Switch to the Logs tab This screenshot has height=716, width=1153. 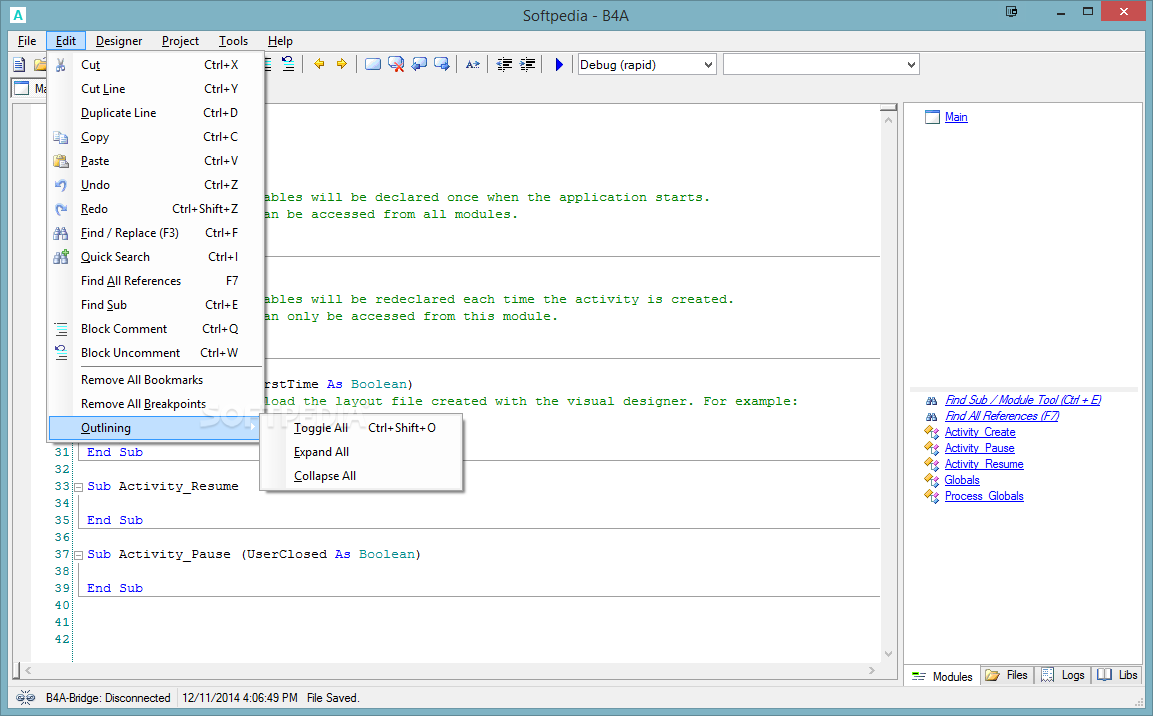1063,675
